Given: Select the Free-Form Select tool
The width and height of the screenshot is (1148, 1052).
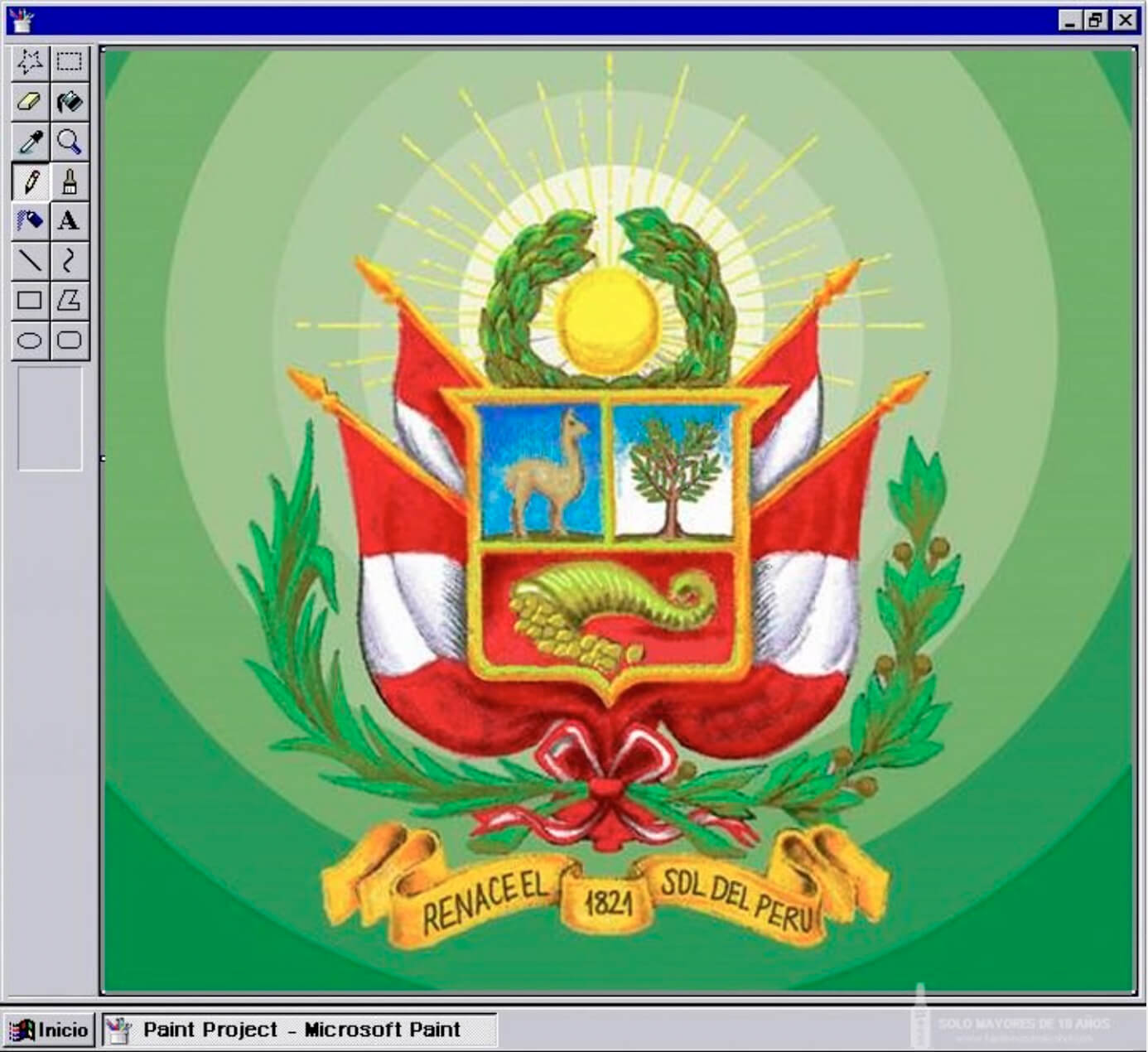Looking at the screenshot, I should (x=30, y=62).
